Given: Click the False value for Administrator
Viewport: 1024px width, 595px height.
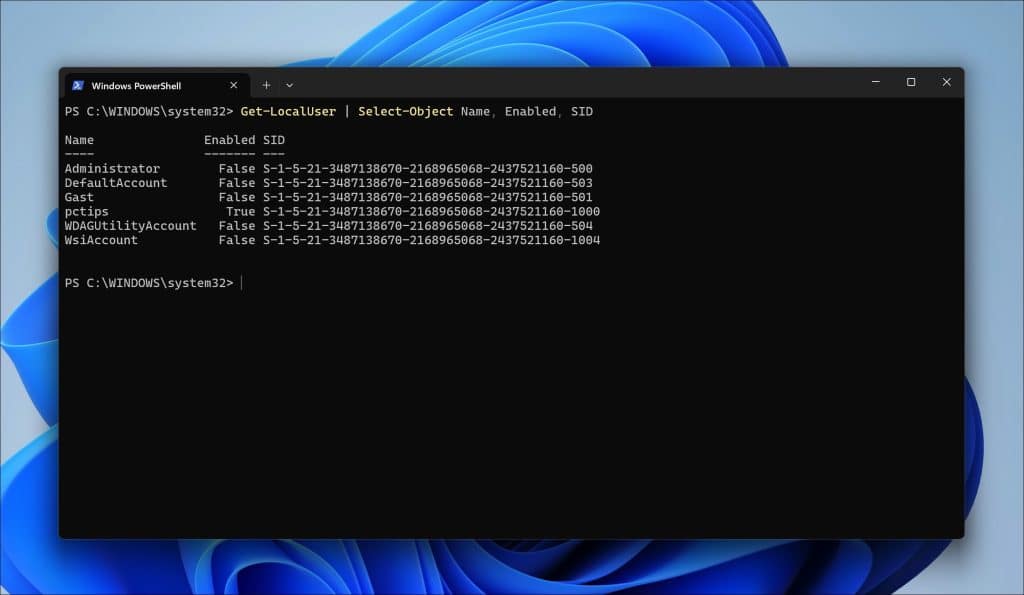Looking at the screenshot, I should [x=236, y=169].
